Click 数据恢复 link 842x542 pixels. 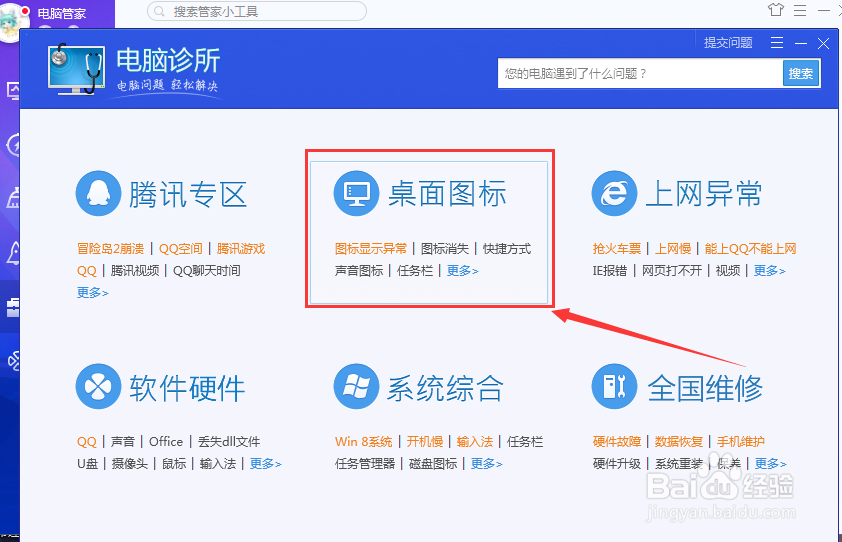click(679, 442)
